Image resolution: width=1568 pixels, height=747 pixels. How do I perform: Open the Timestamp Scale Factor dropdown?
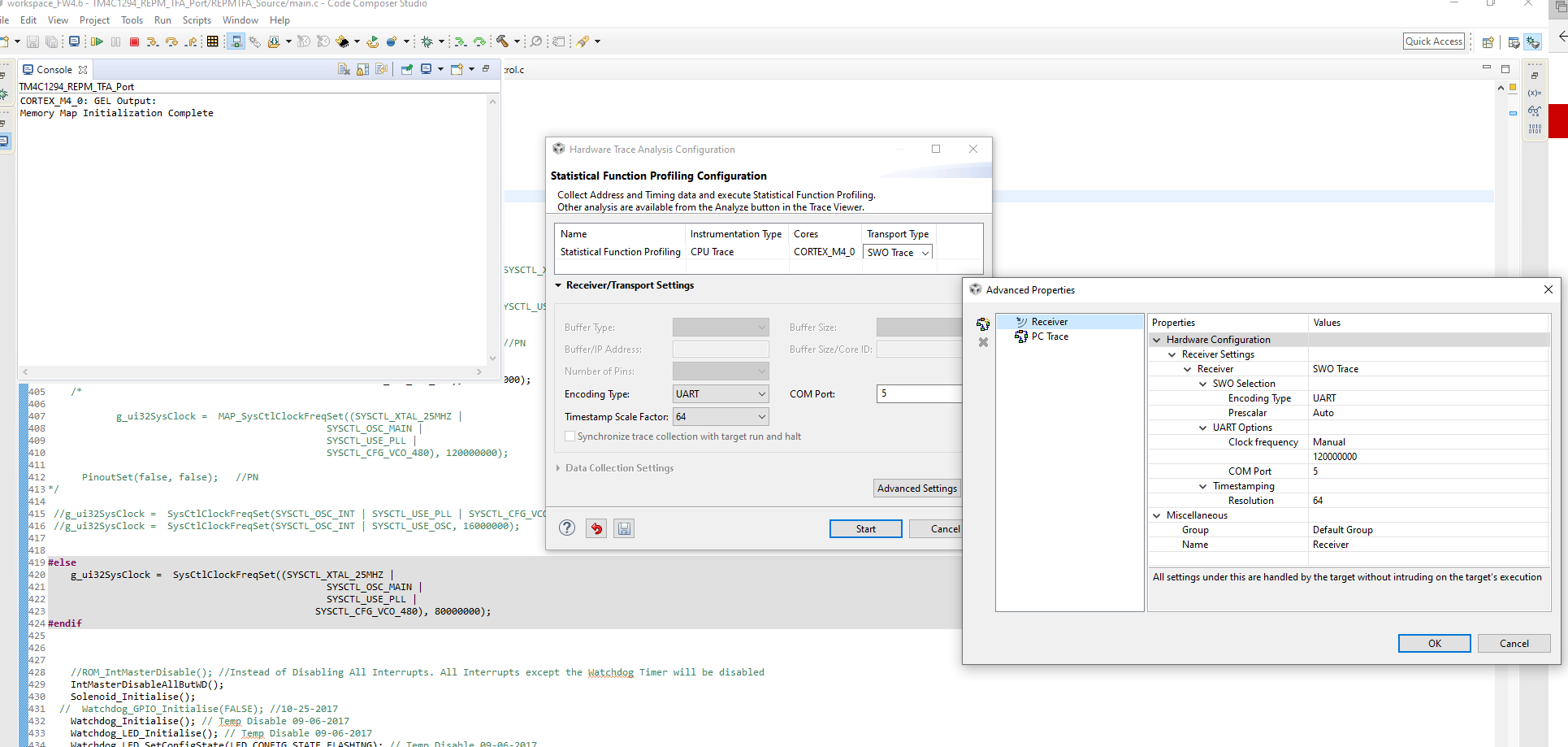721,417
